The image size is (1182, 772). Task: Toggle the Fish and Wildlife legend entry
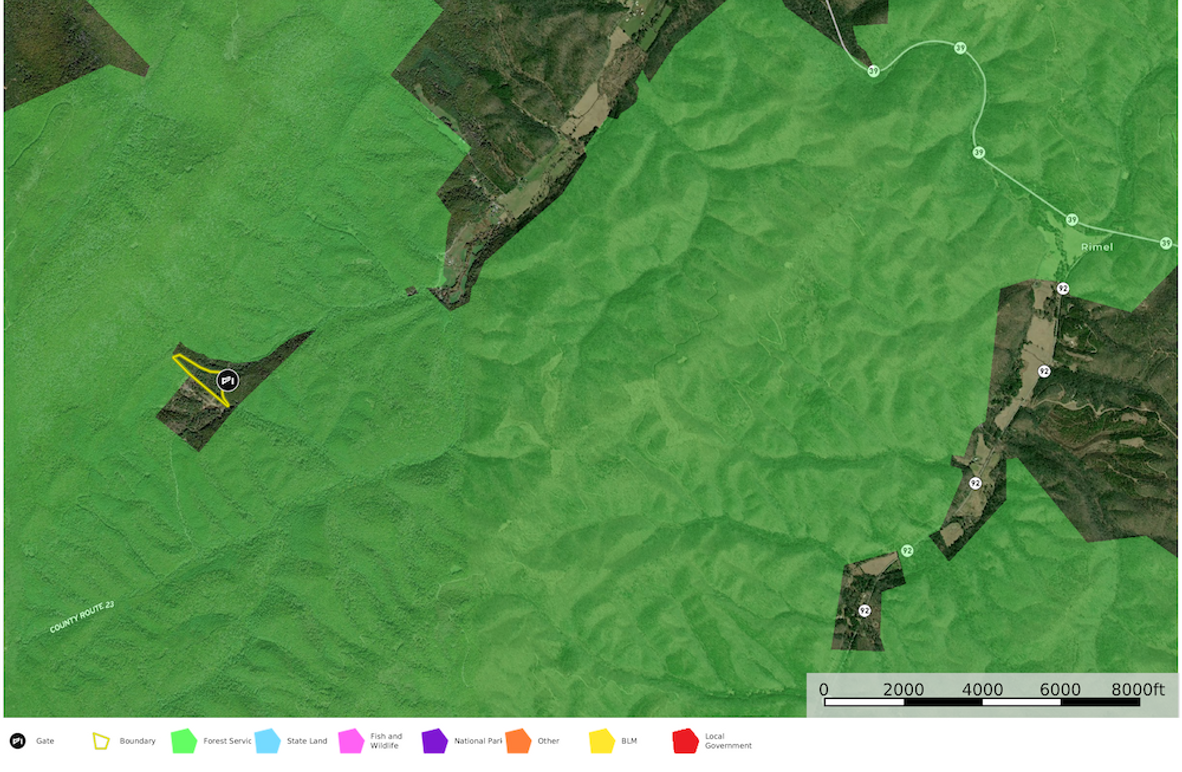tap(349, 741)
